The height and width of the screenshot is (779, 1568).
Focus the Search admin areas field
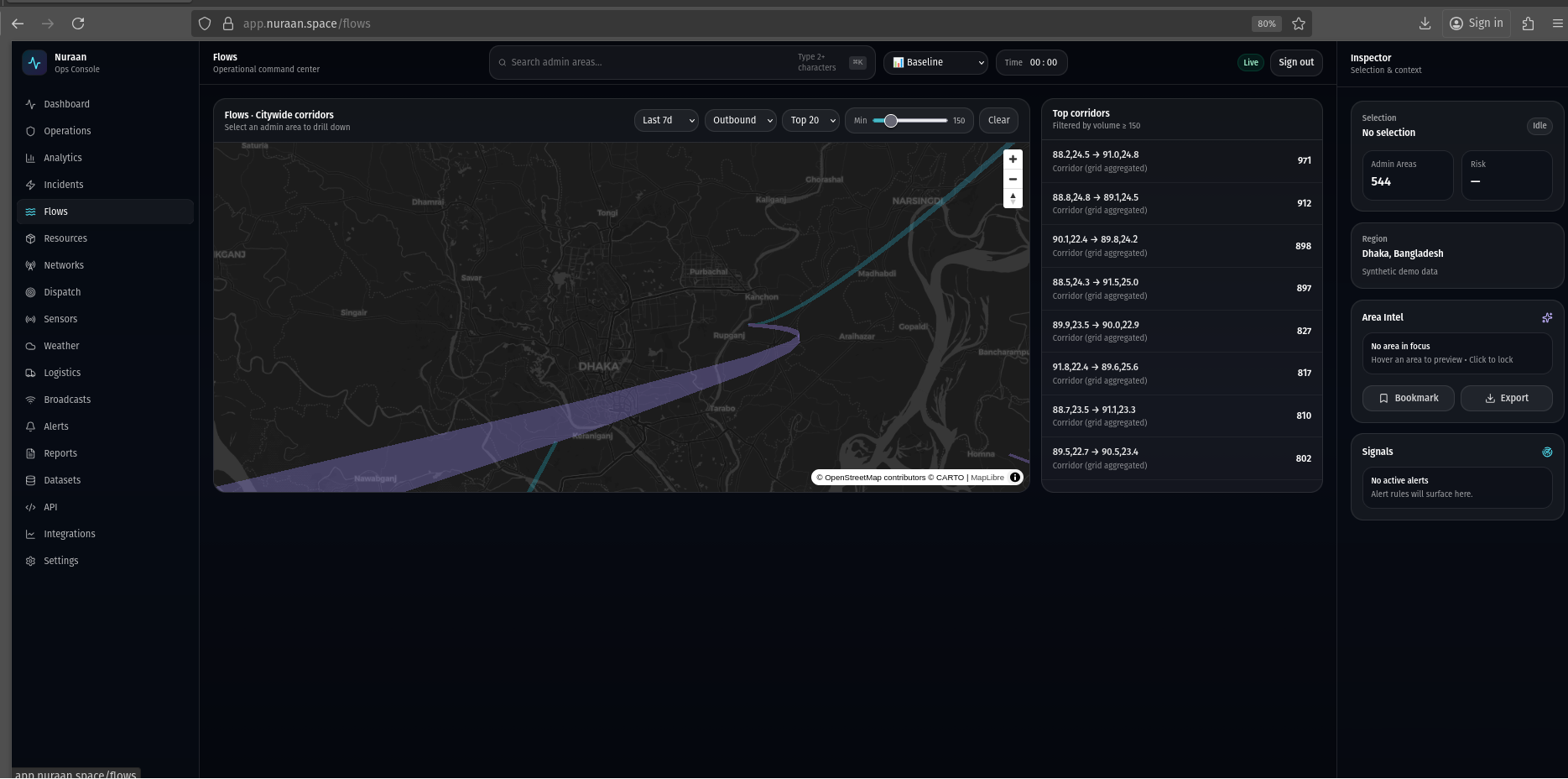click(650, 63)
